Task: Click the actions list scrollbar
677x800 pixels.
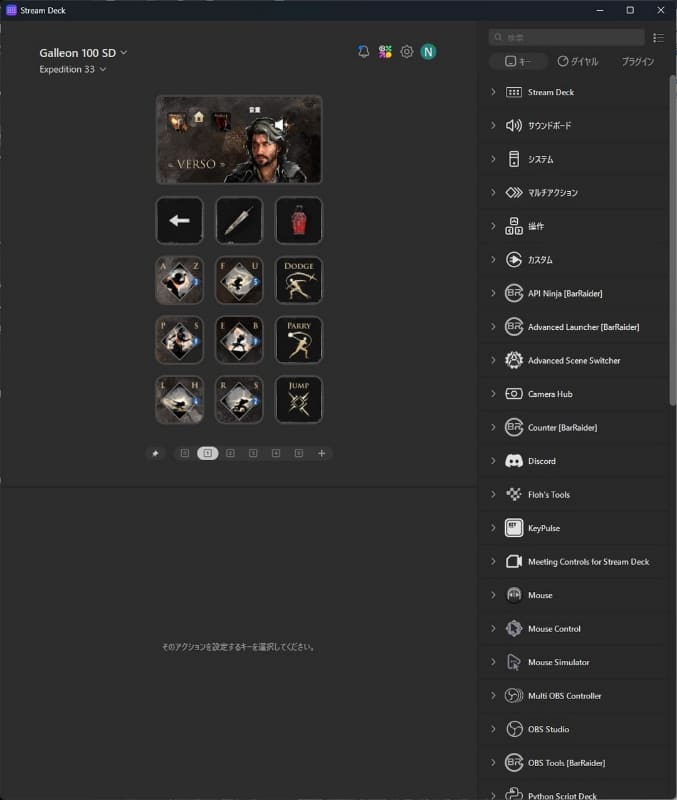Action: pyautogui.click(x=672, y=240)
